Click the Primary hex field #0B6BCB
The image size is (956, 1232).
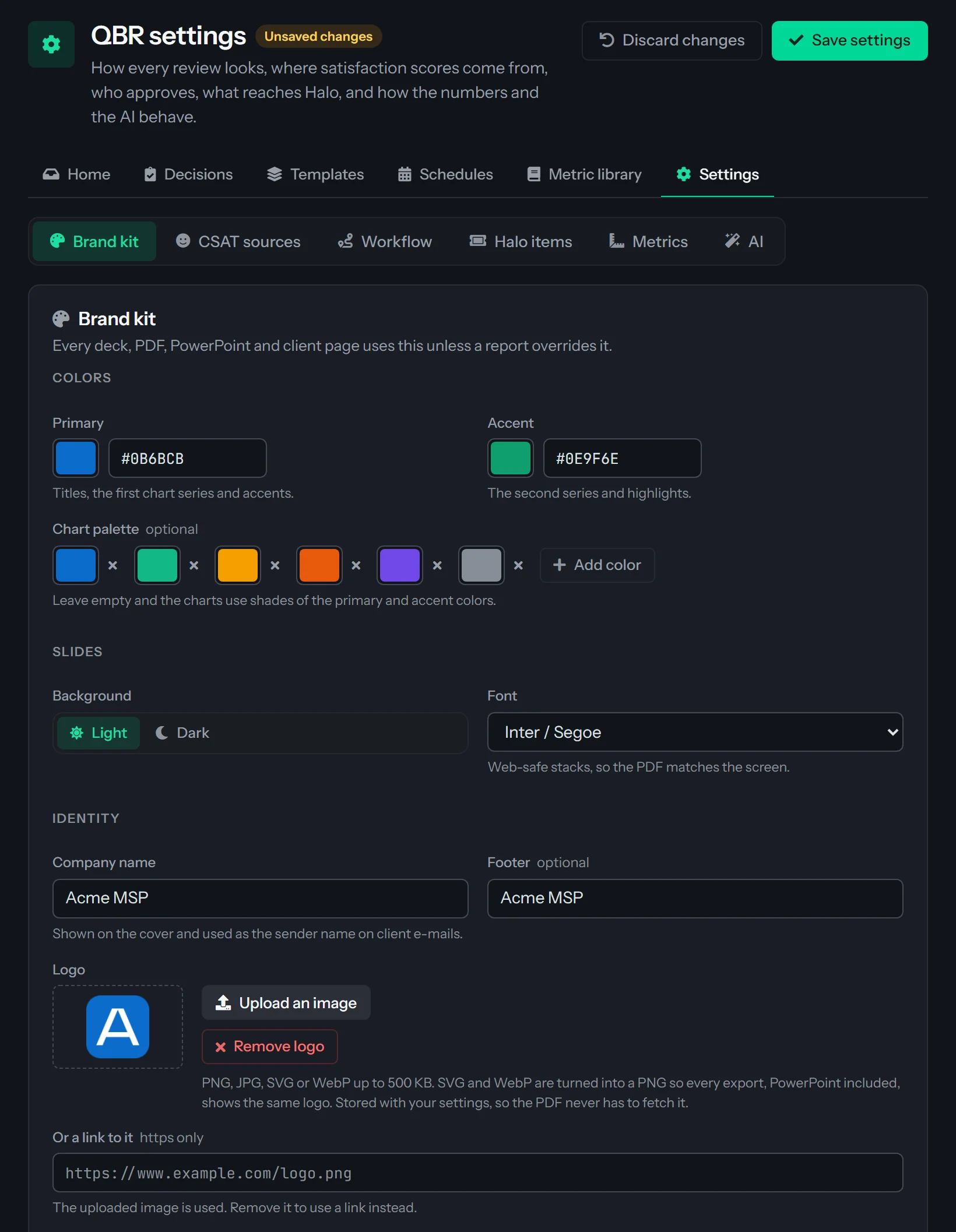pos(188,458)
